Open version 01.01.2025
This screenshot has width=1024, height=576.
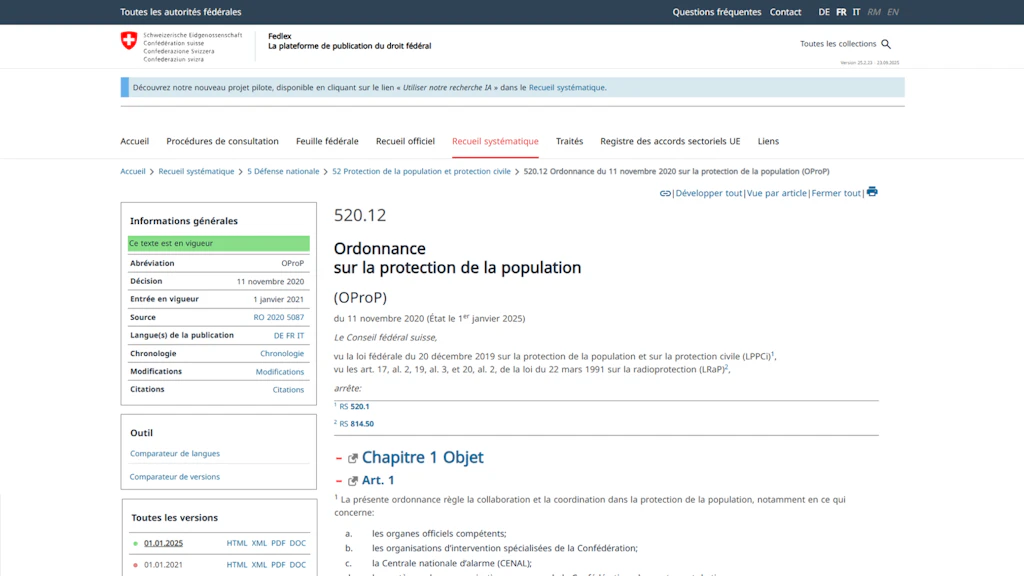(163, 543)
